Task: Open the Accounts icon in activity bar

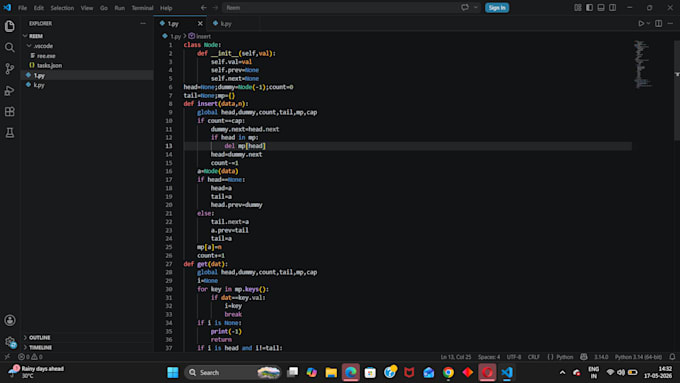Action: [x=10, y=321]
